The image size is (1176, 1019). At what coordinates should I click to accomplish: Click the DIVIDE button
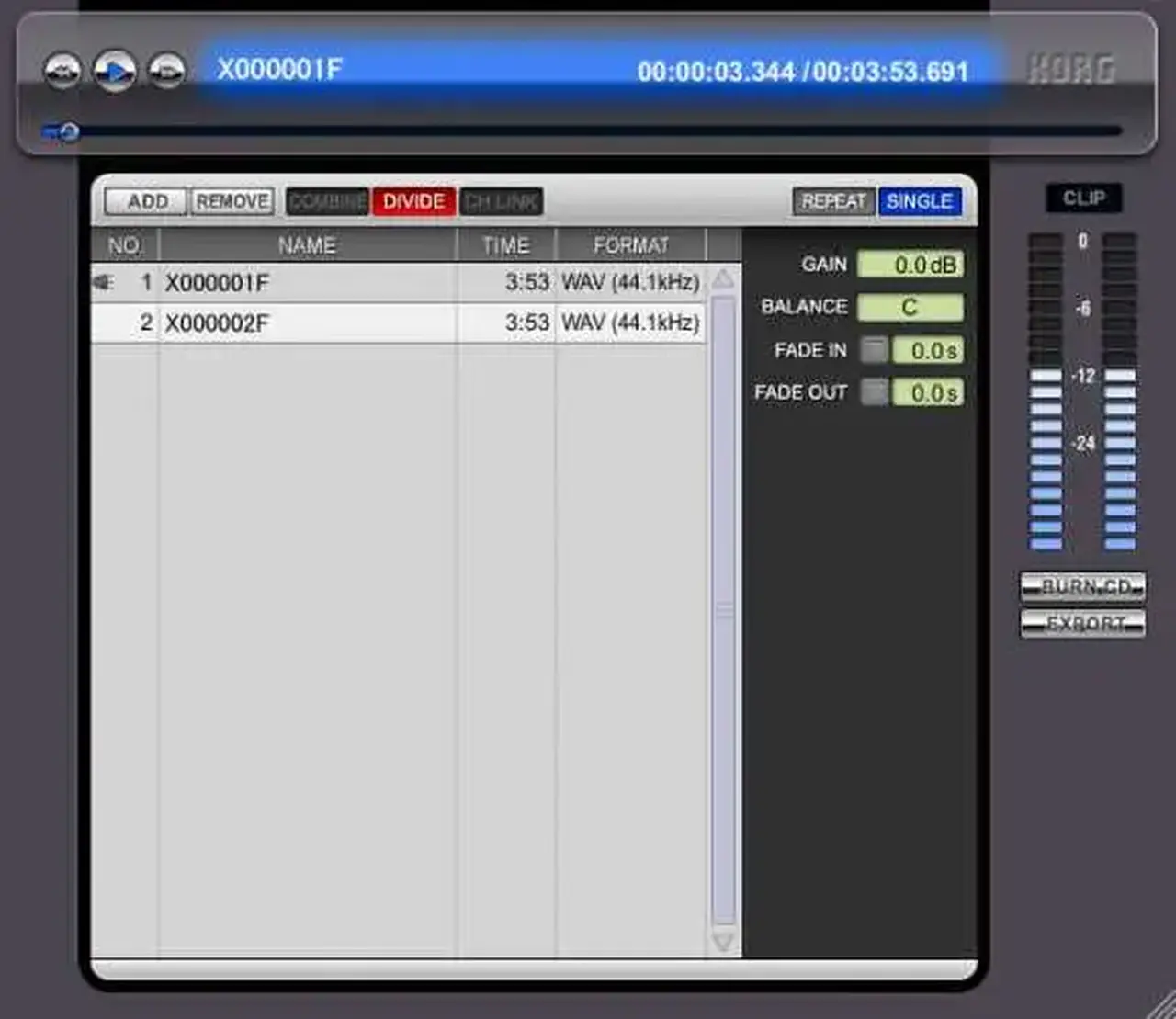click(x=413, y=201)
